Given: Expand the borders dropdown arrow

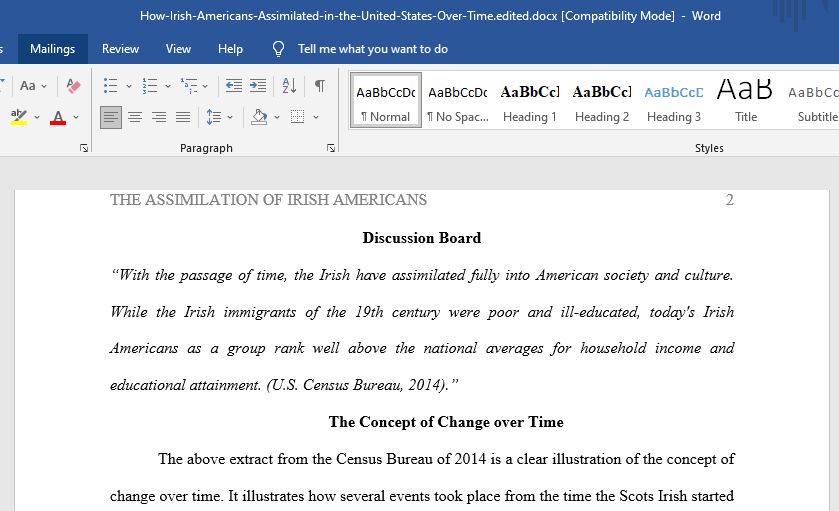Looking at the screenshot, I should pos(316,117).
